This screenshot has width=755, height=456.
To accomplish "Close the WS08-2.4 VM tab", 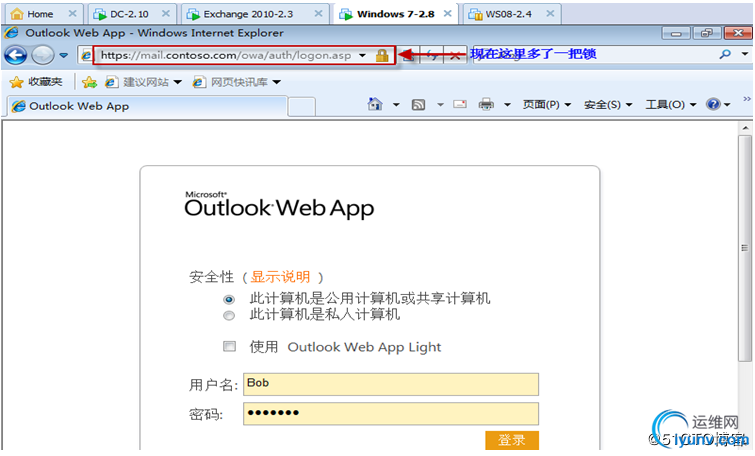I will [550, 13].
